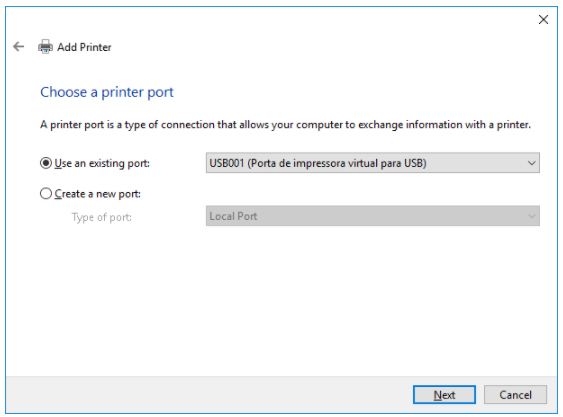Open the USB001 existing port combo box
Image resolution: width=563 pixels, height=417 pixels.
click(372, 163)
